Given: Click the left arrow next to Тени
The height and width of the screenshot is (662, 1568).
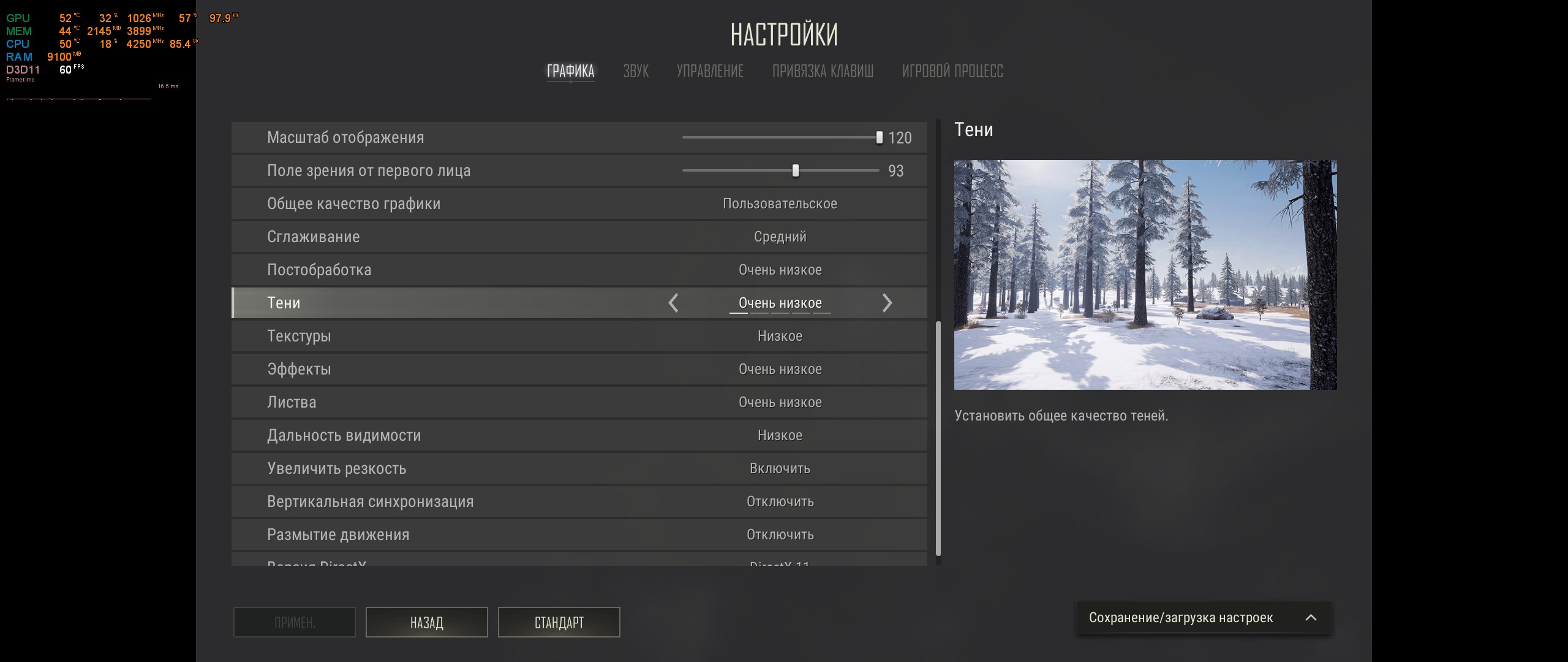Looking at the screenshot, I should point(673,303).
